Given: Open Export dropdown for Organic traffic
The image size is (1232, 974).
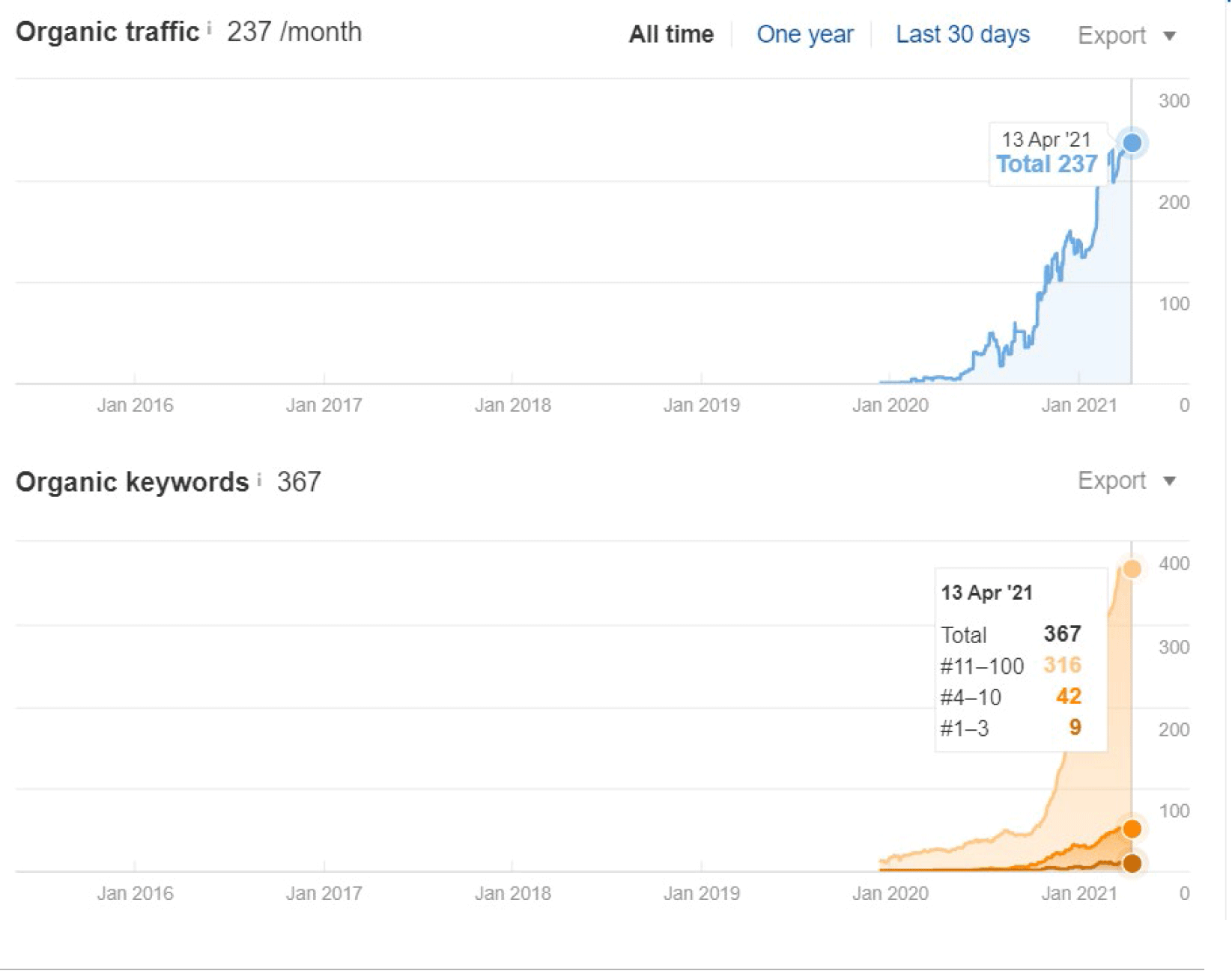Looking at the screenshot, I should (x=1126, y=35).
